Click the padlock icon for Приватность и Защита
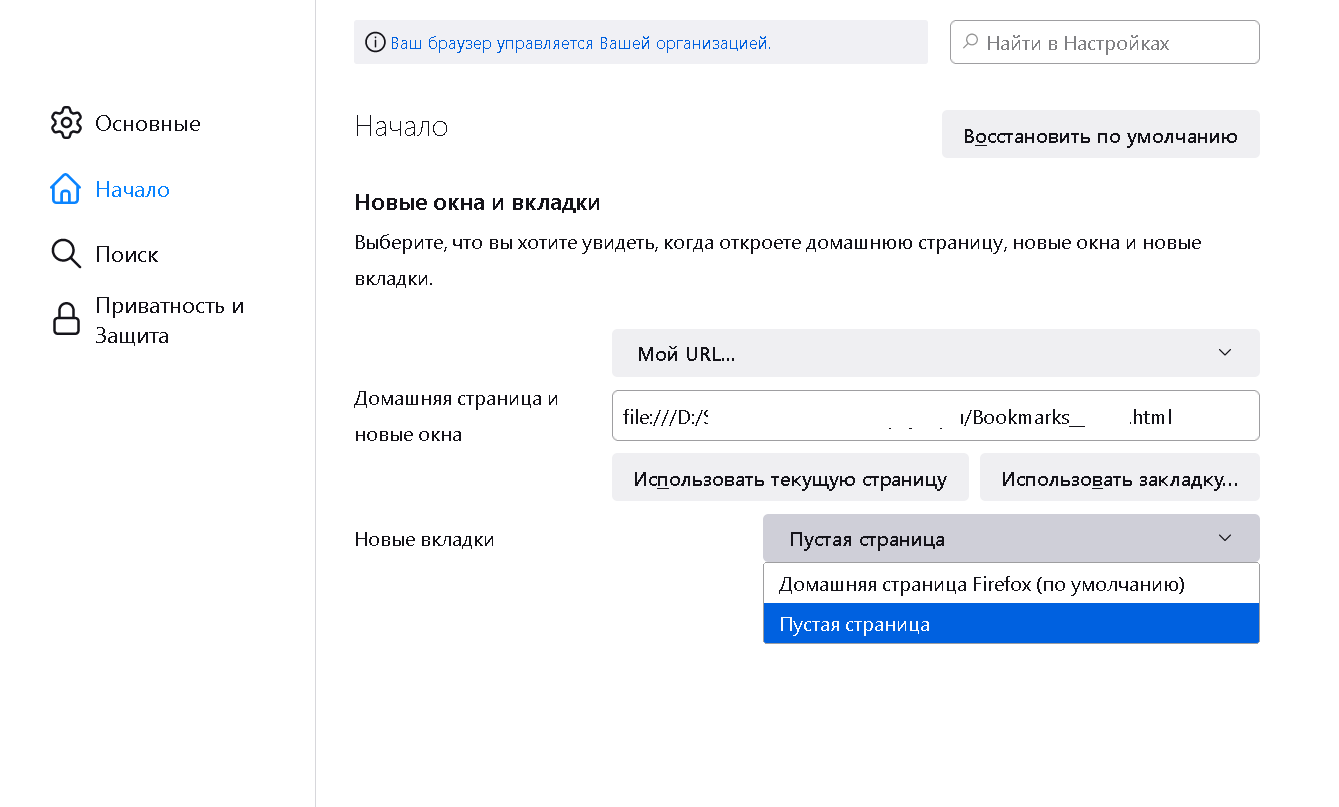 point(66,320)
